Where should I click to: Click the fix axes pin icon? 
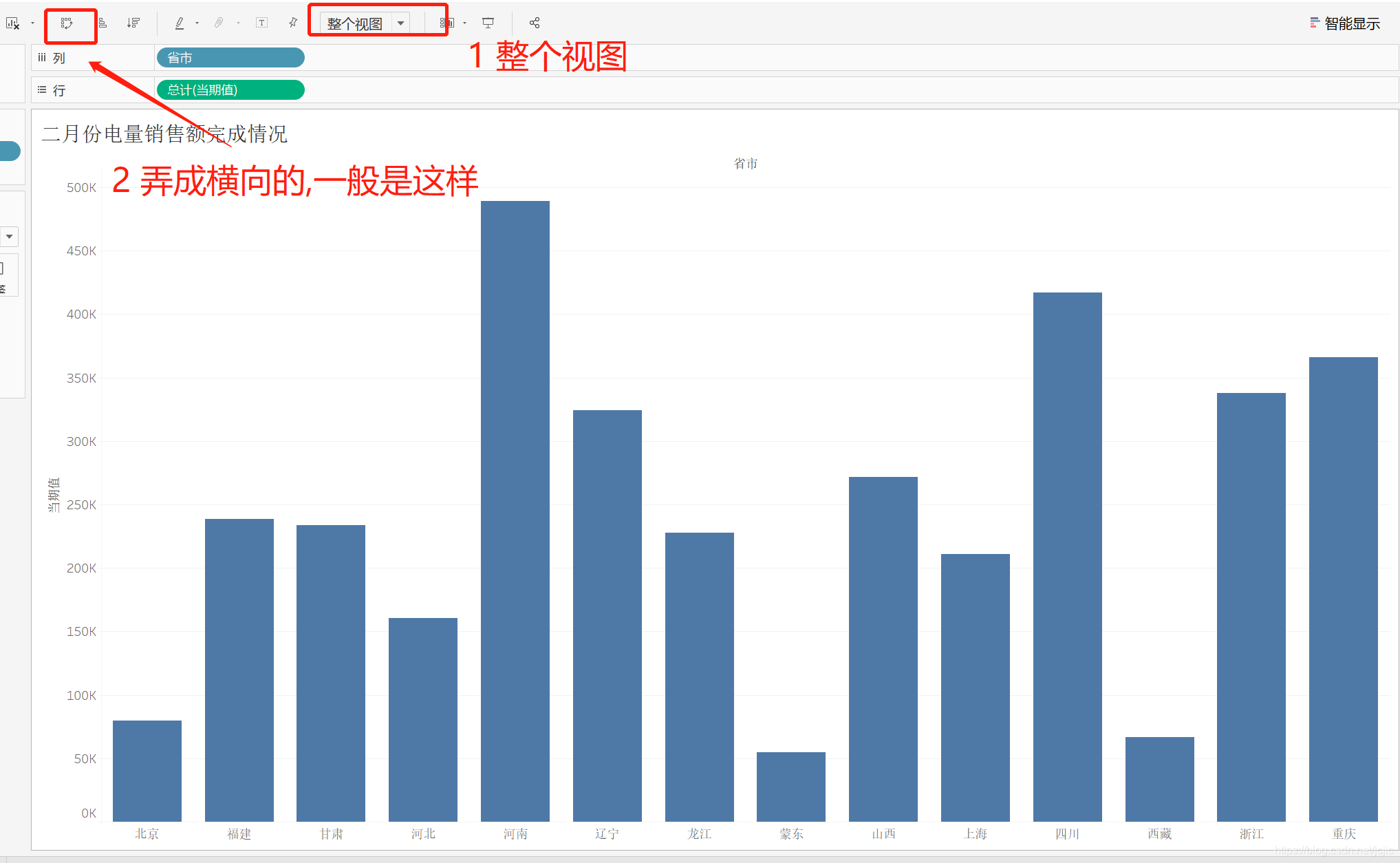(x=293, y=23)
